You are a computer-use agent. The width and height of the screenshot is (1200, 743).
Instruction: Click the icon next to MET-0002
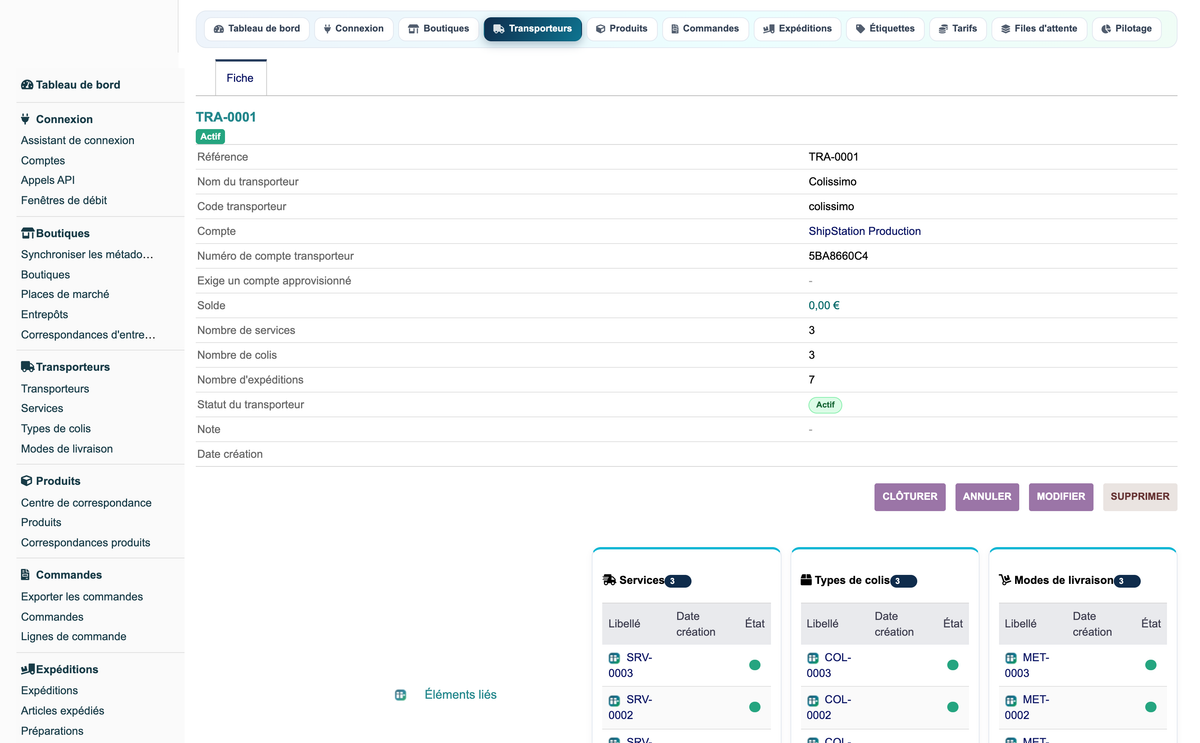(1011, 700)
